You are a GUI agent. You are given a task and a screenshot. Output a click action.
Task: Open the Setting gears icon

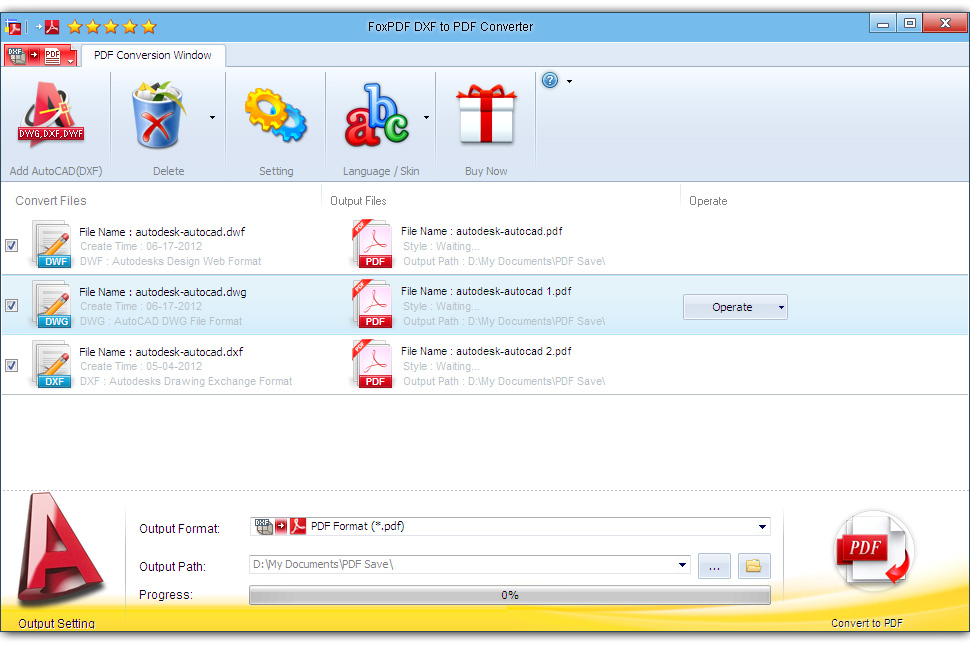(276, 115)
